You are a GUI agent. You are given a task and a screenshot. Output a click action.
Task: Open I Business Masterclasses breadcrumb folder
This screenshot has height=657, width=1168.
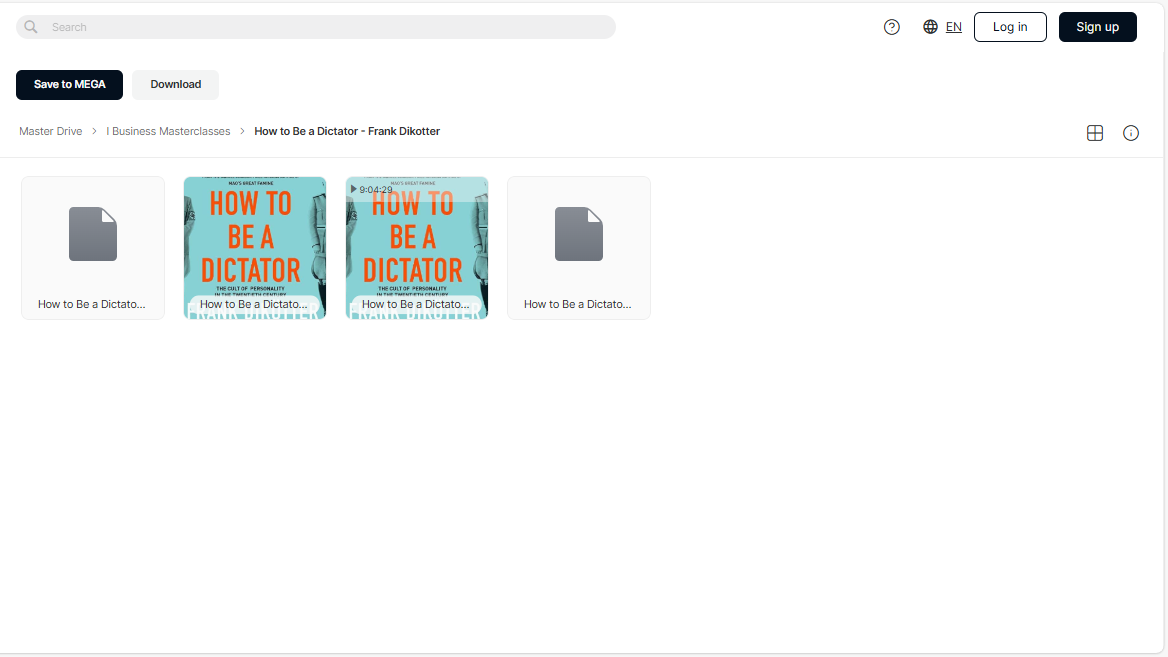tap(168, 131)
